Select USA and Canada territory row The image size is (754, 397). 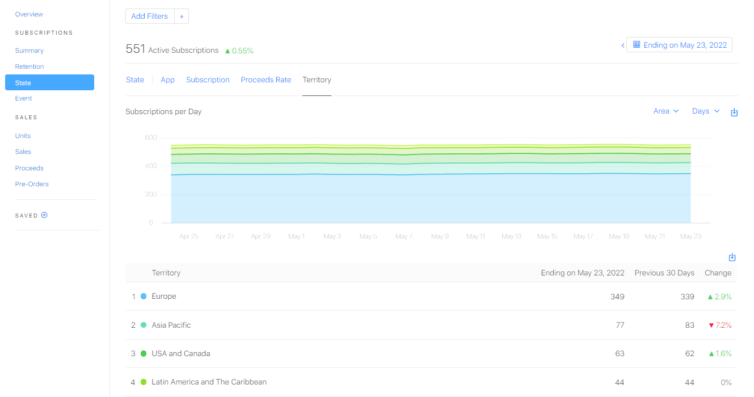[431, 354]
